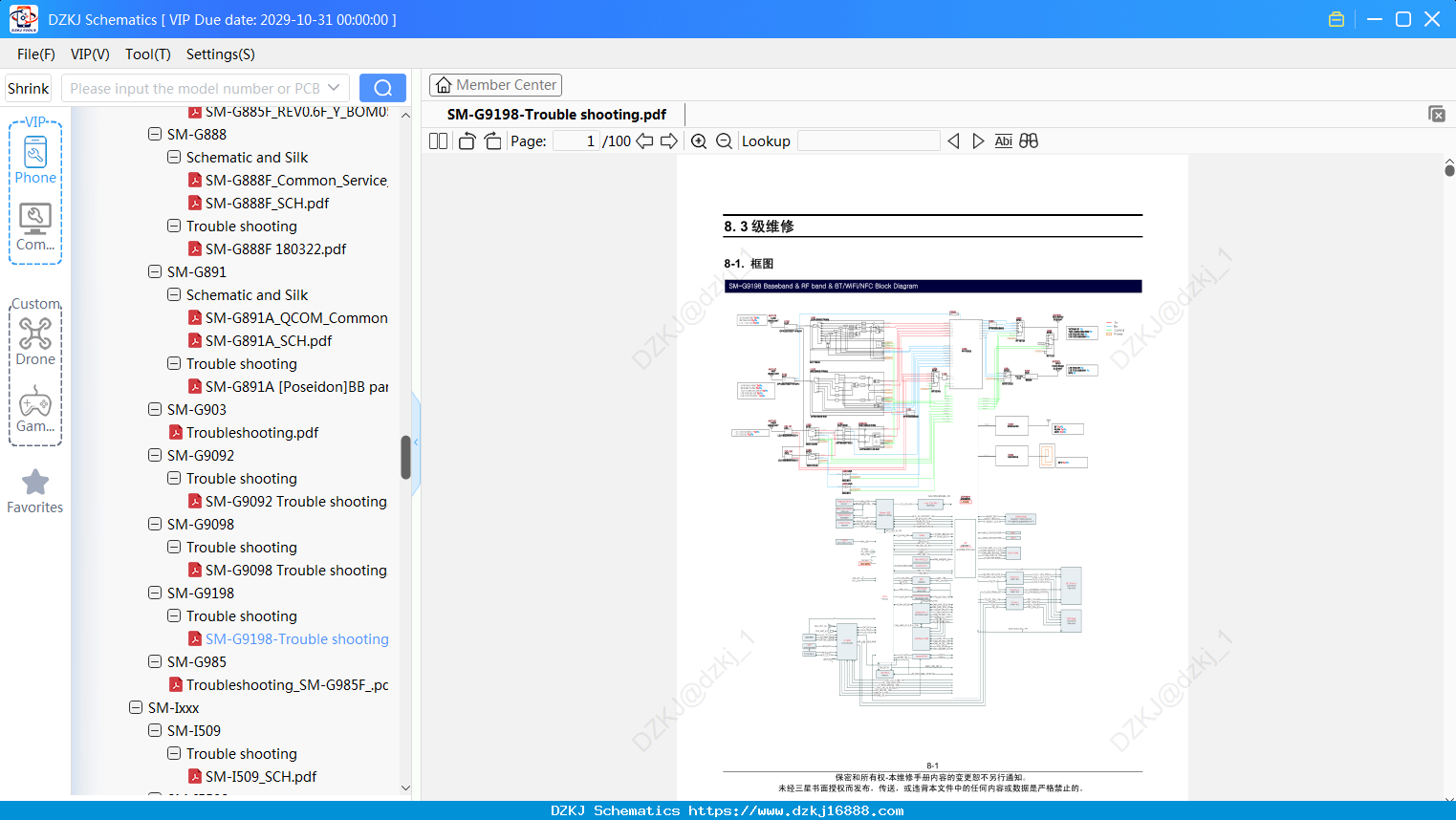Select the SM-G9198-Trouble shooting.pdf tab
Viewport: 1456px width, 820px height.
(556, 115)
